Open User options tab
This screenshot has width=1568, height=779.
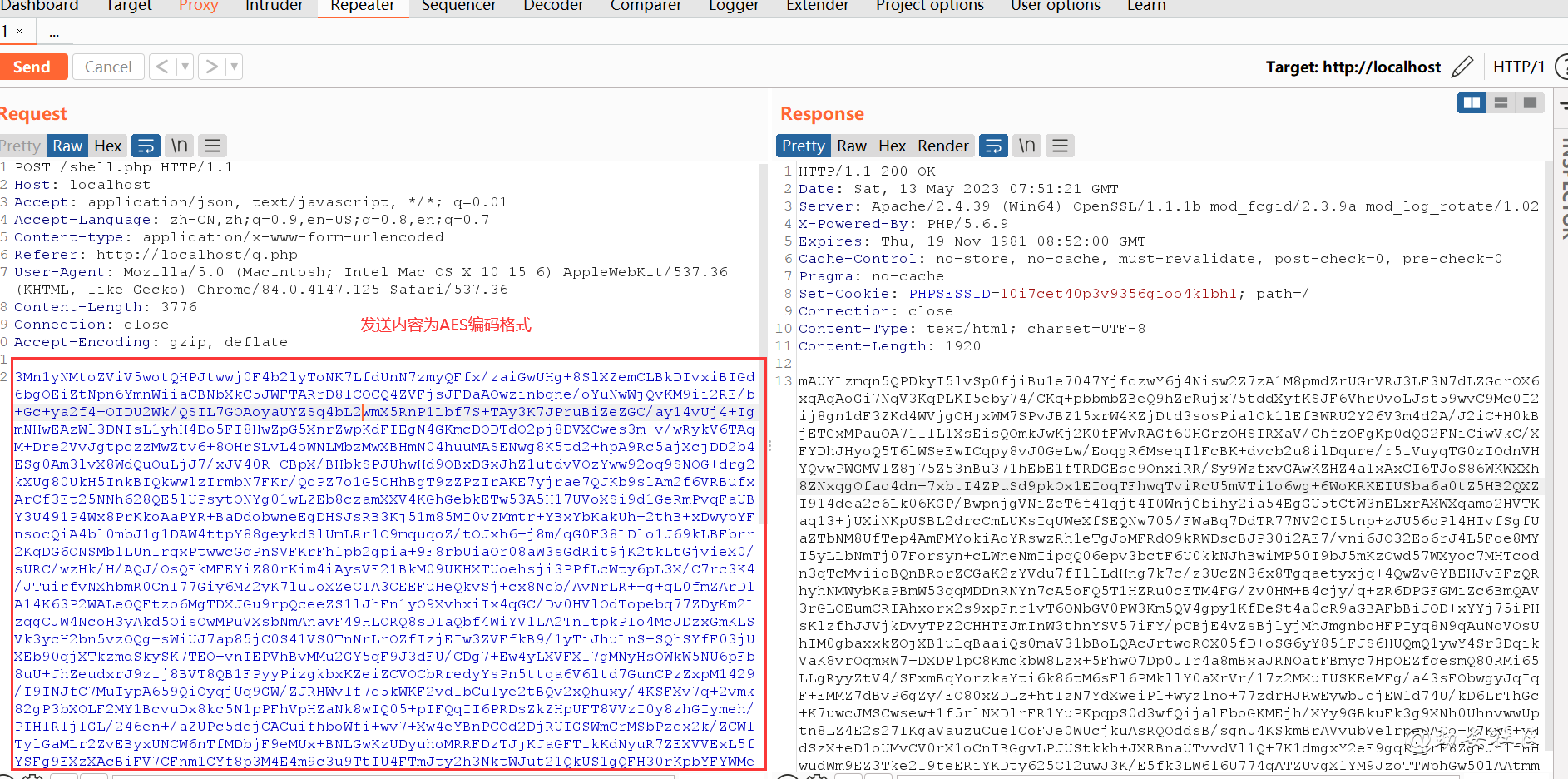click(1055, 6)
